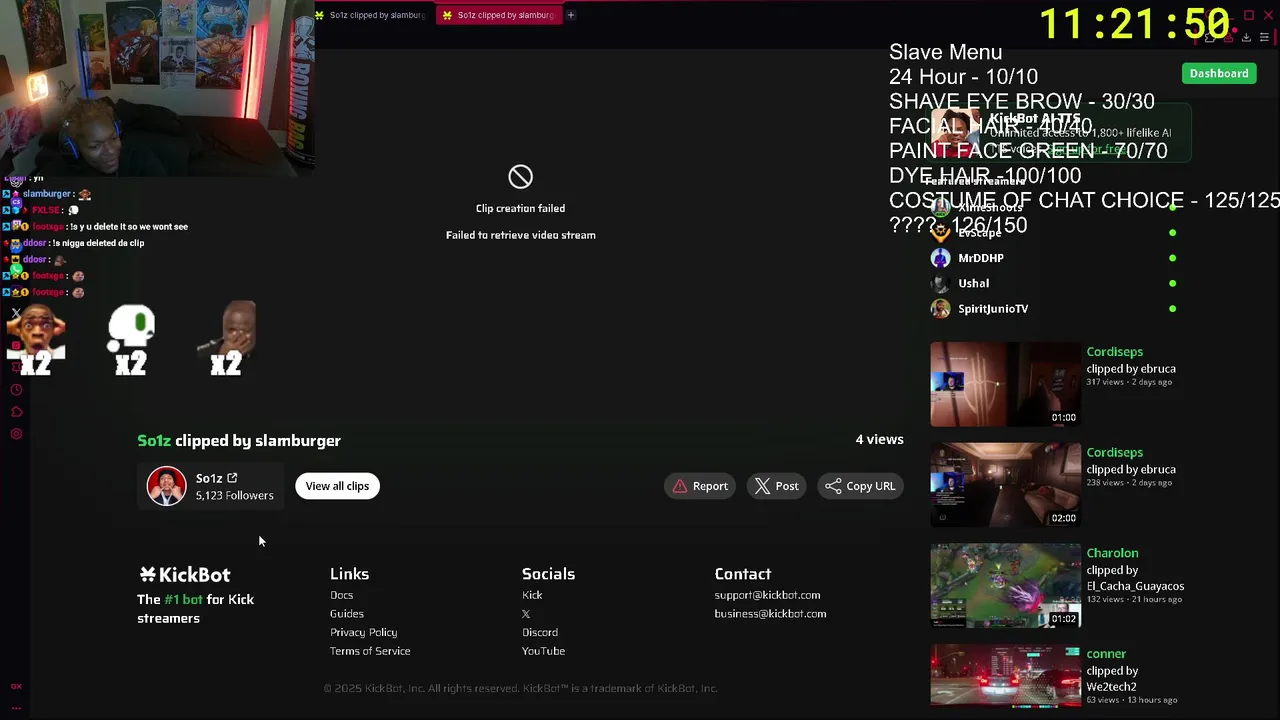Click the View all clips button
Viewport: 1280px width, 720px height.
(x=337, y=486)
